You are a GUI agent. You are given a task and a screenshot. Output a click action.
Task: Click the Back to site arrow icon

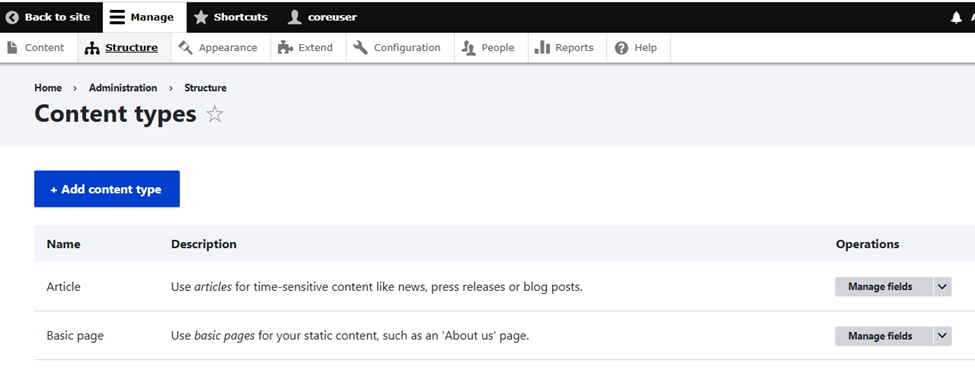[12, 17]
